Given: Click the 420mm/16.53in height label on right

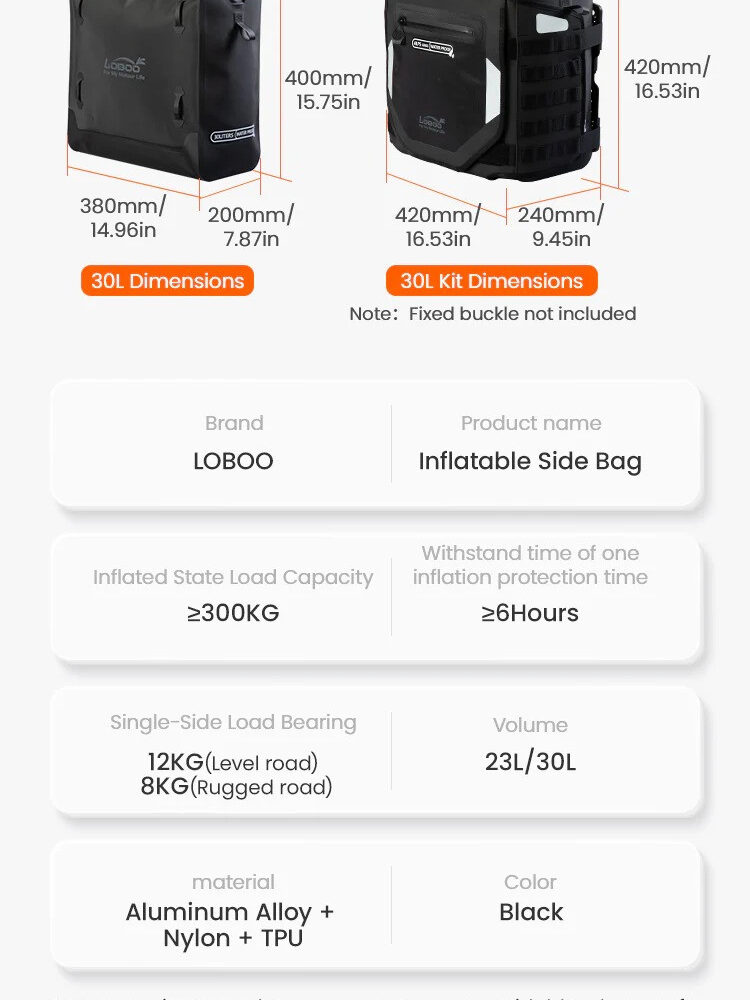Looking at the screenshot, I should [x=666, y=78].
